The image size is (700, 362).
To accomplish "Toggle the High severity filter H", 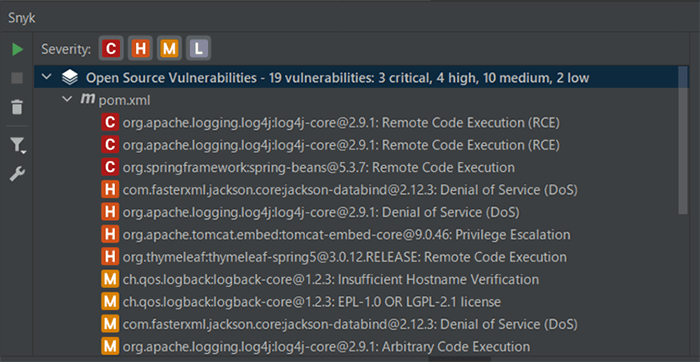I will click(140, 48).
